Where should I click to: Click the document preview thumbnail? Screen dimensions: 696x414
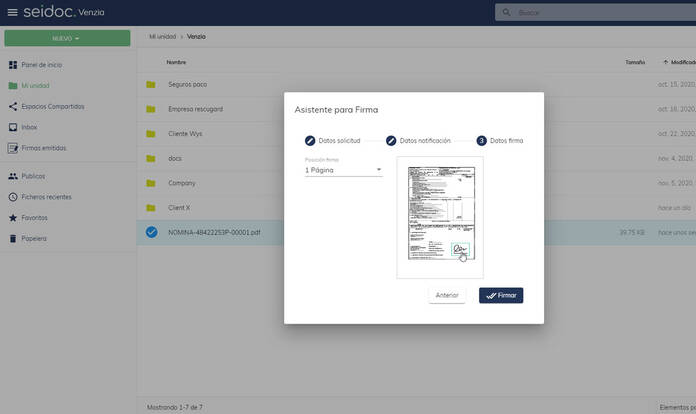[440, 215]
